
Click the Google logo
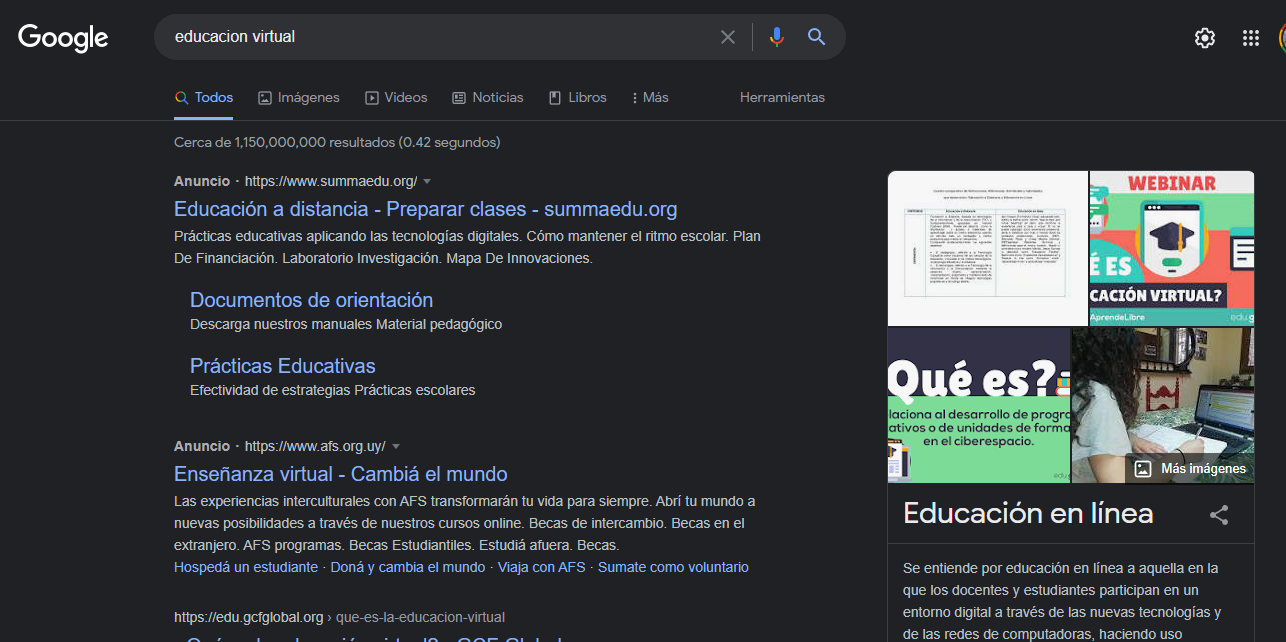pos(63,38)
